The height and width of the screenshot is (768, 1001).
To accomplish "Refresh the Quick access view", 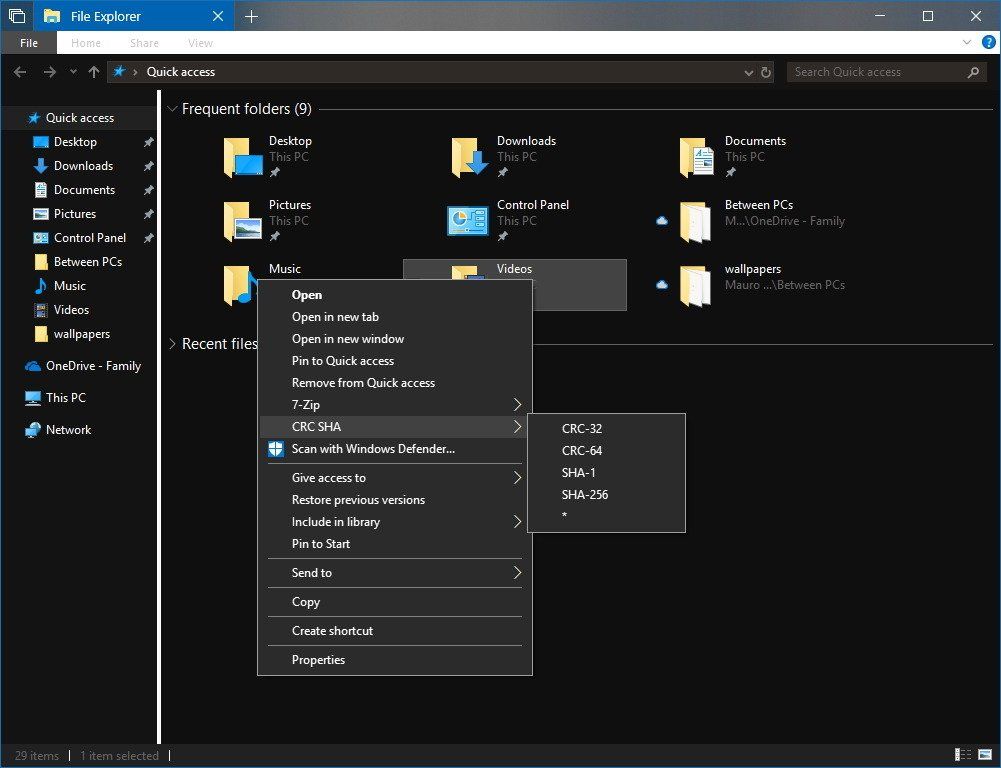I will tap(766, 72).
